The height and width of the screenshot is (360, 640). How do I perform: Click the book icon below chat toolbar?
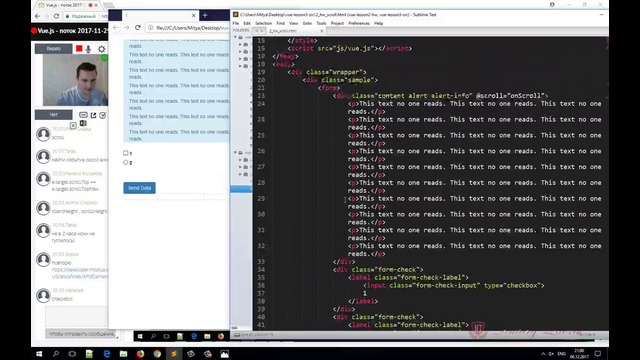pyautogui.click(x=83, y=123)
